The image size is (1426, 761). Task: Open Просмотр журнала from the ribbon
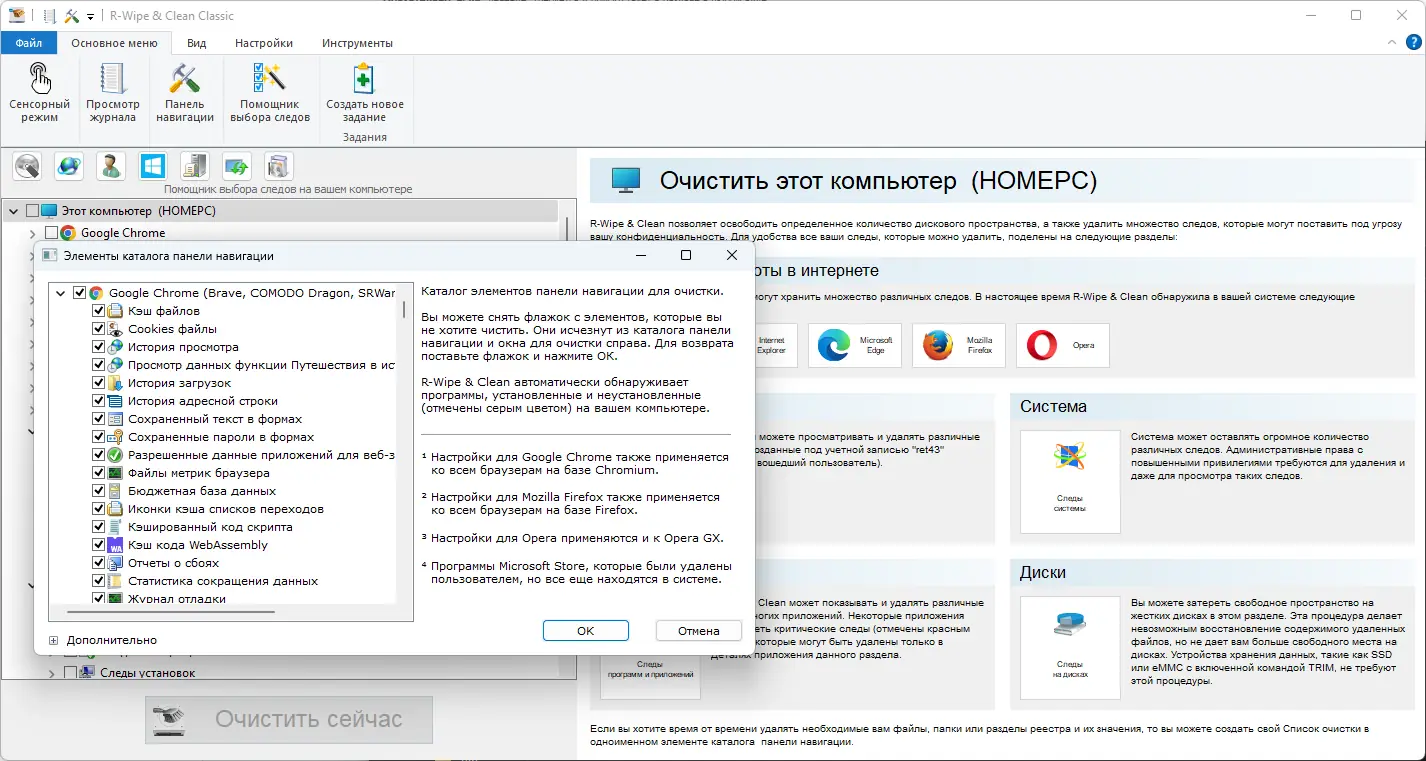pos(113,93)
